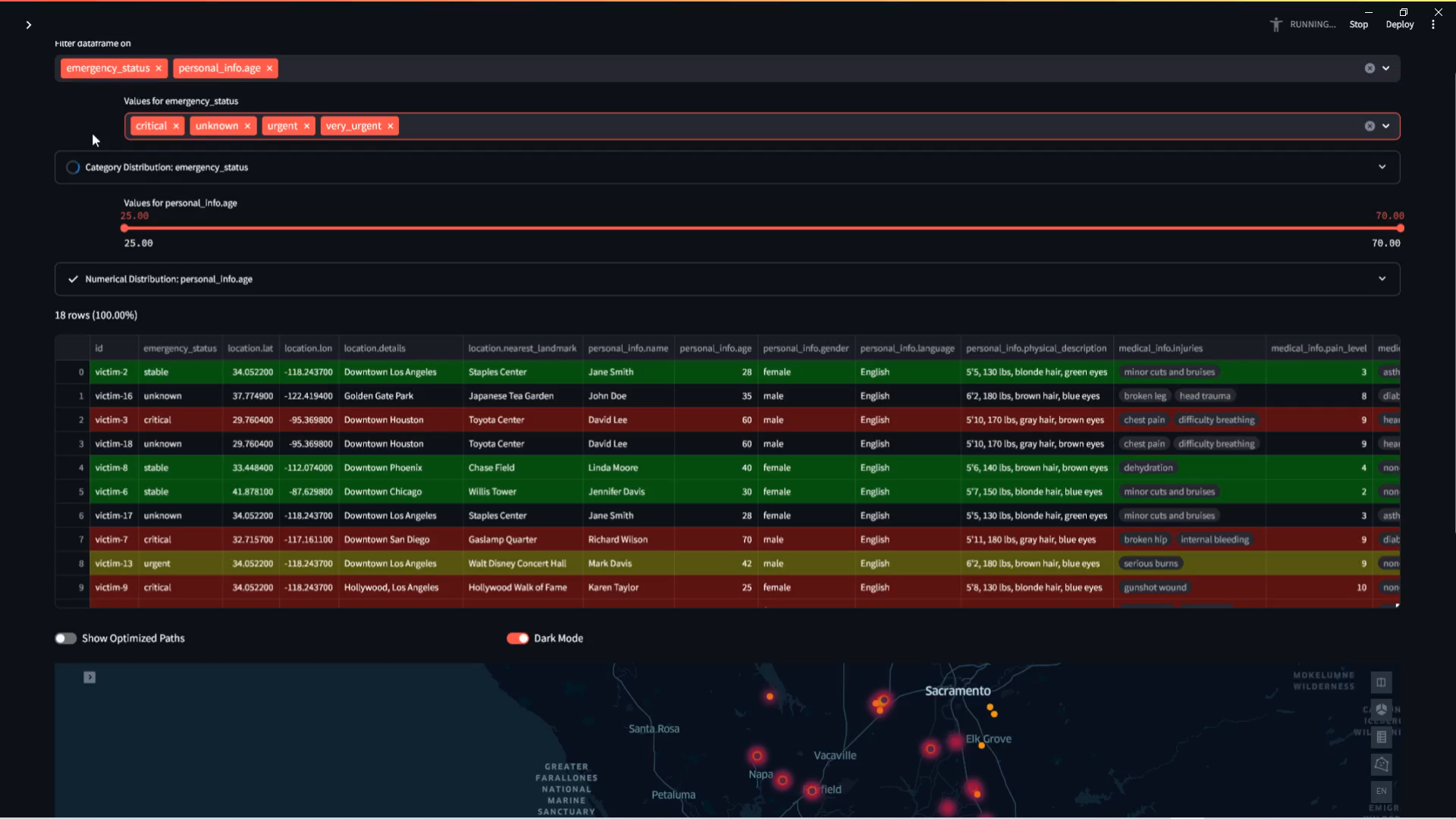Click the dropdown arrow next to filter tags
This screenshot has height=819, width=1456.
(1389, 68)
